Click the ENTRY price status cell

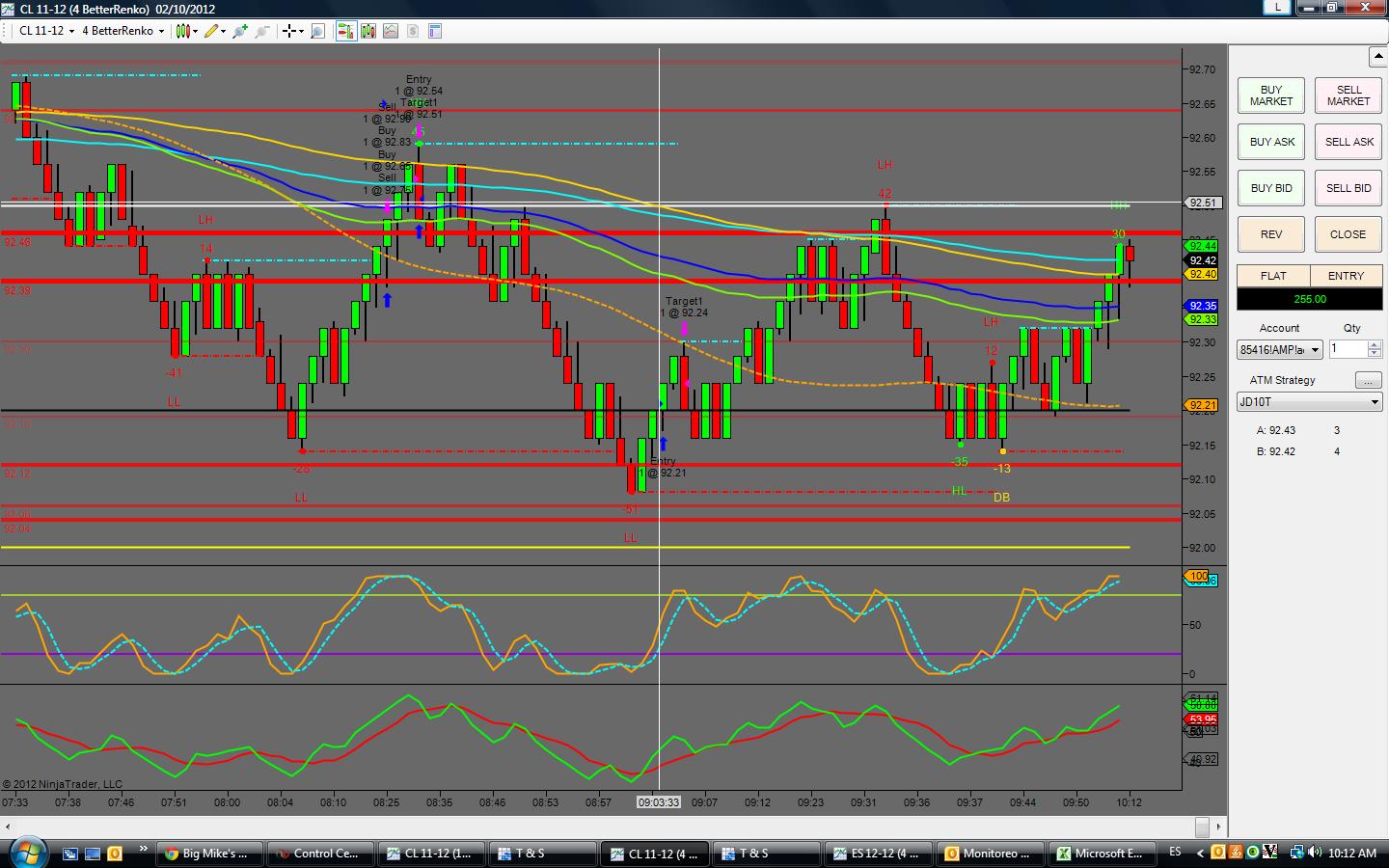pos(1346,276)
